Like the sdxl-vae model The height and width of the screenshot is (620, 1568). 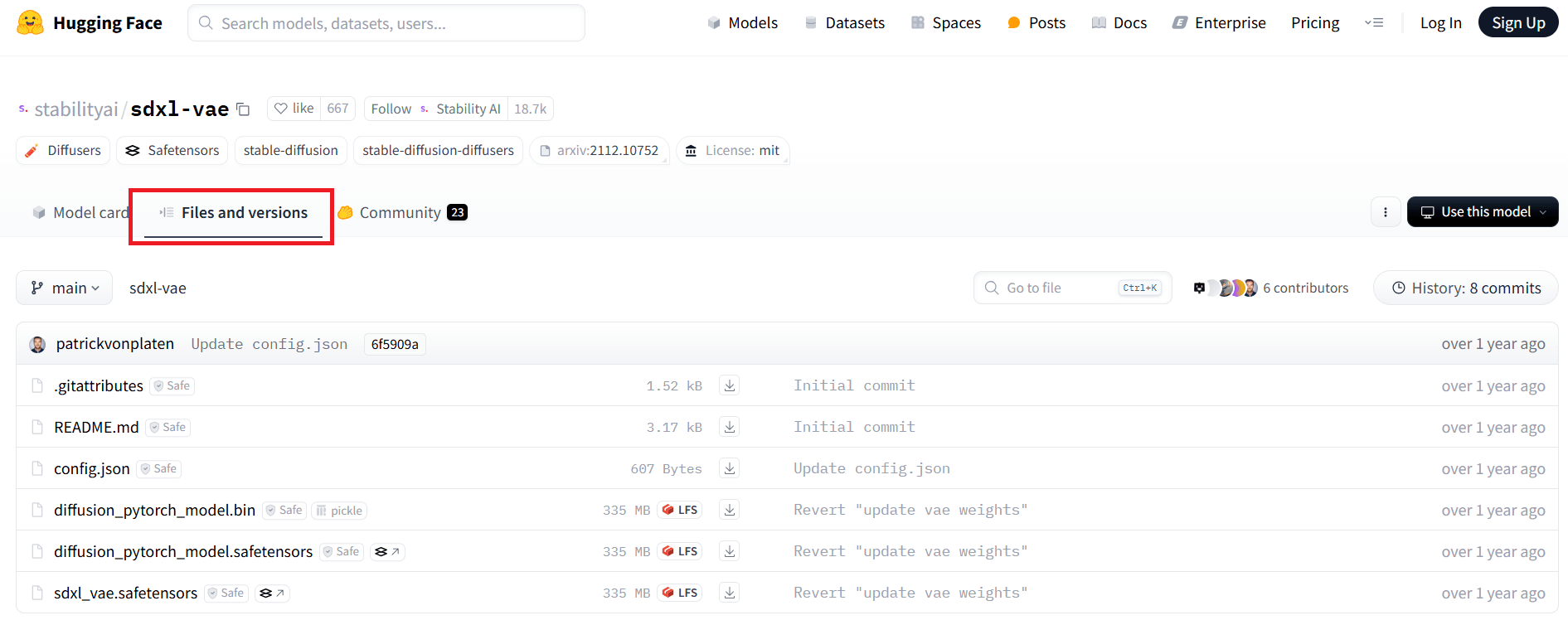click(x=294, y=109)
